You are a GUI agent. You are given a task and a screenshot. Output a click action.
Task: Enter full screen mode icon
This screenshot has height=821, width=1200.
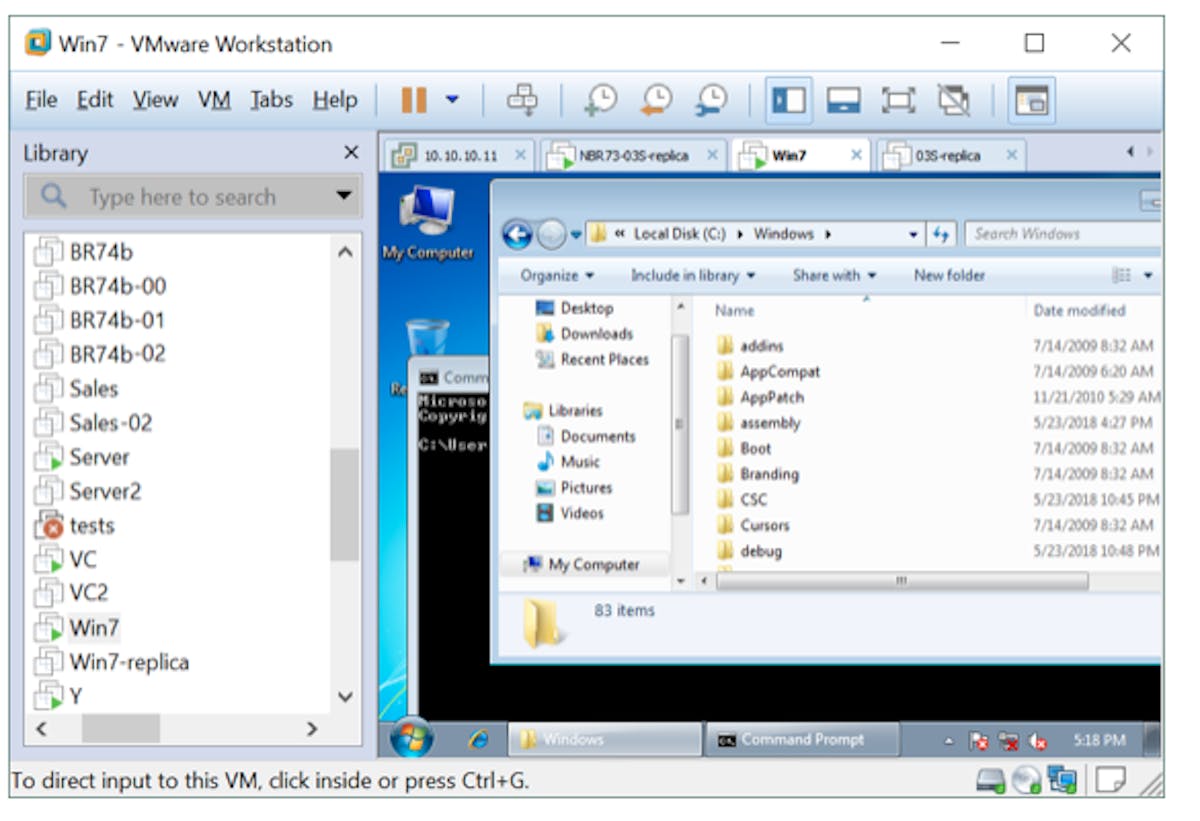click(898, 100)
